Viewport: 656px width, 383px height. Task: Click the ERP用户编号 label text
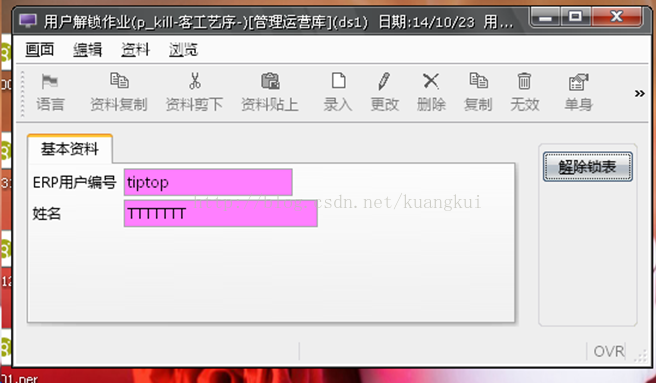(x=74, y=183)
